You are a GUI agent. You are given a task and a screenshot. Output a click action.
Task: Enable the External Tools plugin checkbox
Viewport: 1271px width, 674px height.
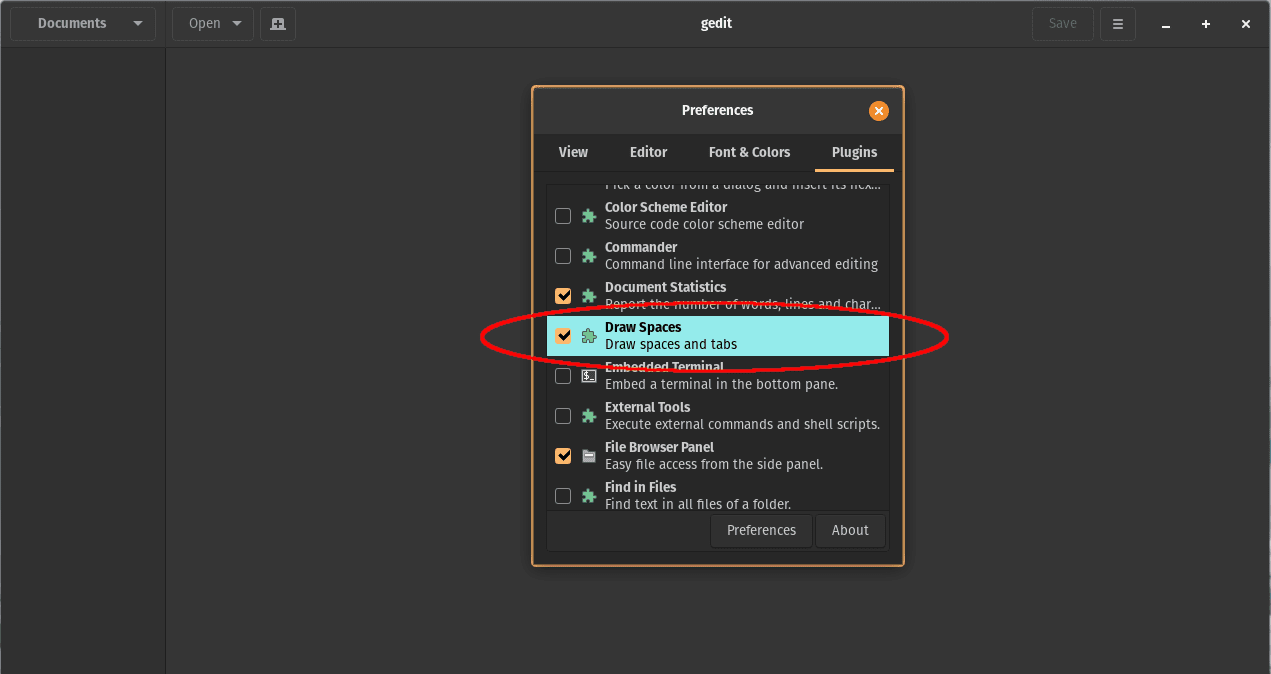[x=563, y=416]
